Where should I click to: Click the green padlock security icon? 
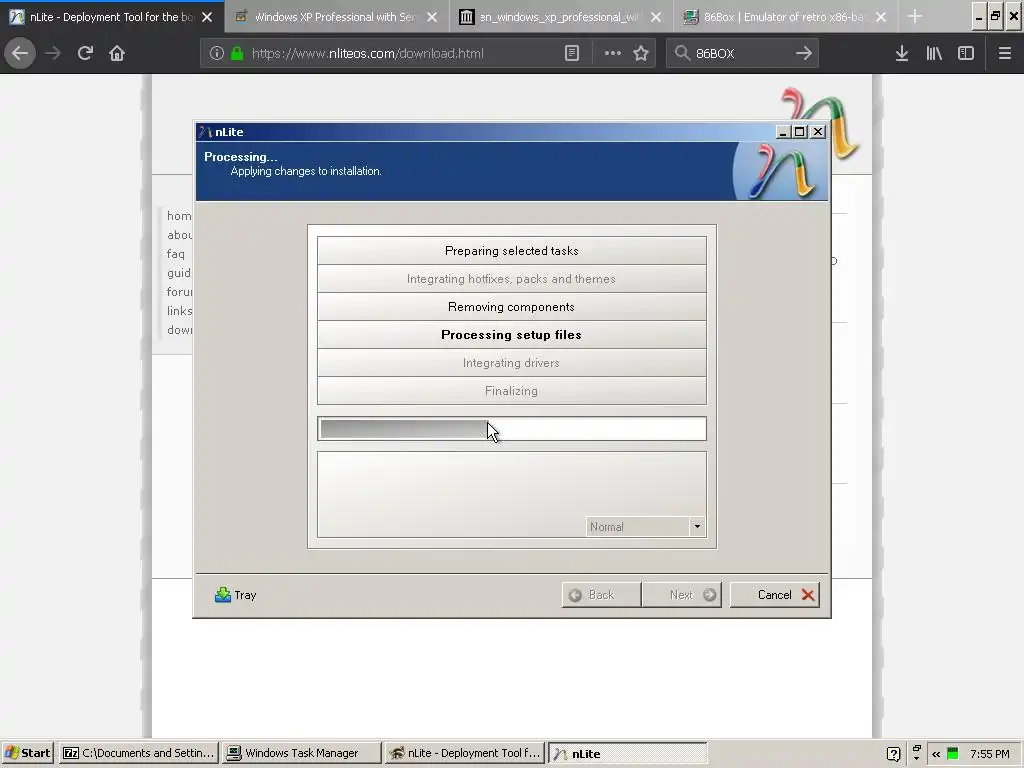[x=237, y=54]
